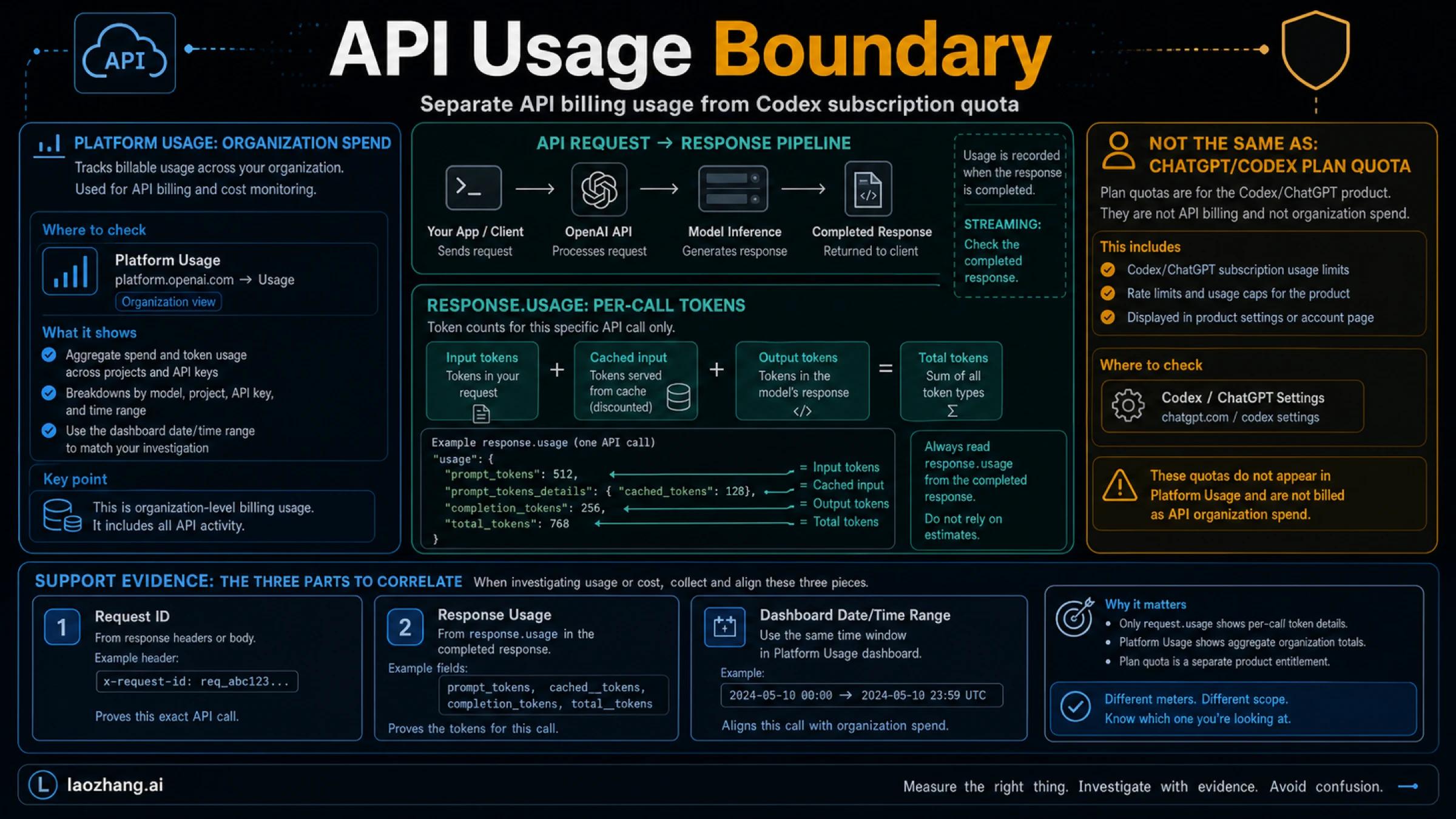Click the What it shows heading
Screen dimensions: 1456x819
coord(89,332)
